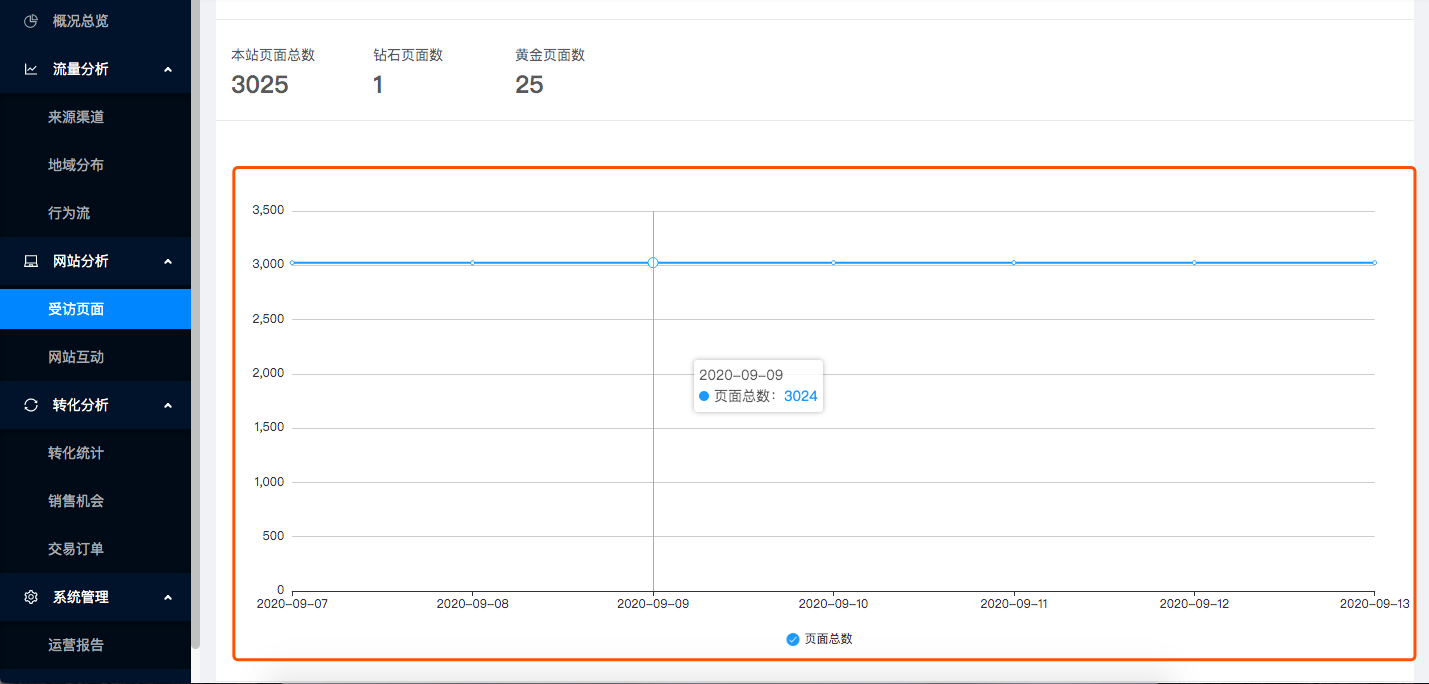Click the 流量分析 line chart icon
The image size is (1429, 684).
[31, 69]
